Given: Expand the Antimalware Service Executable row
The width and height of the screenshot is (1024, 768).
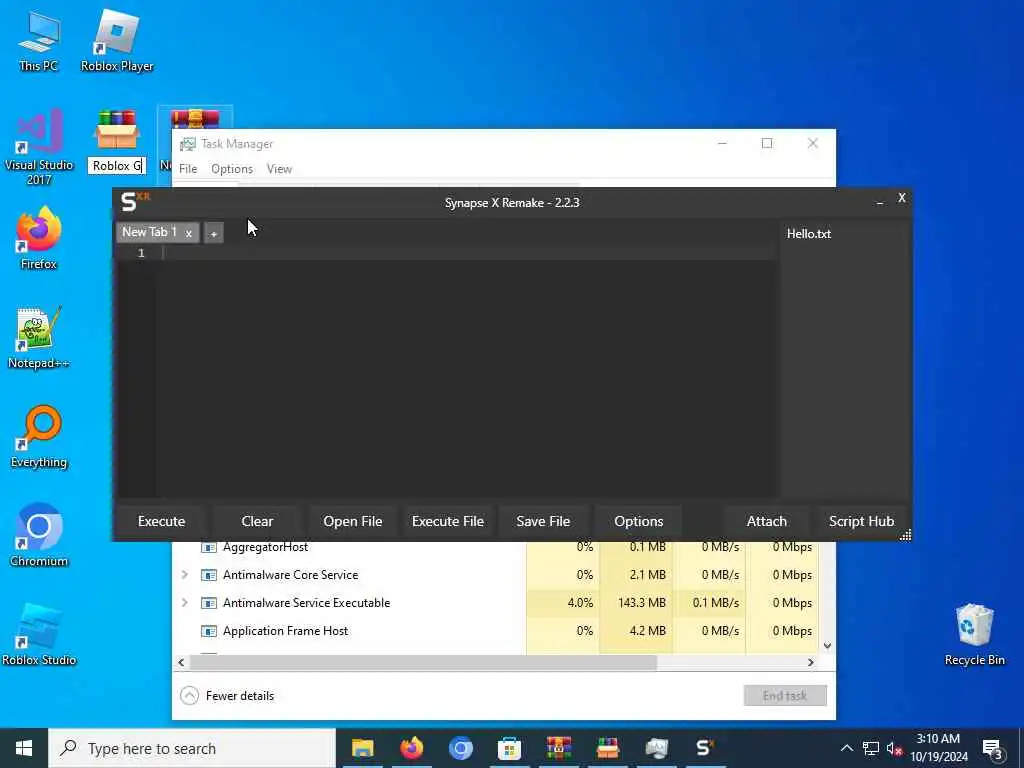Looking at the screenshot, I should coord(185,603).
